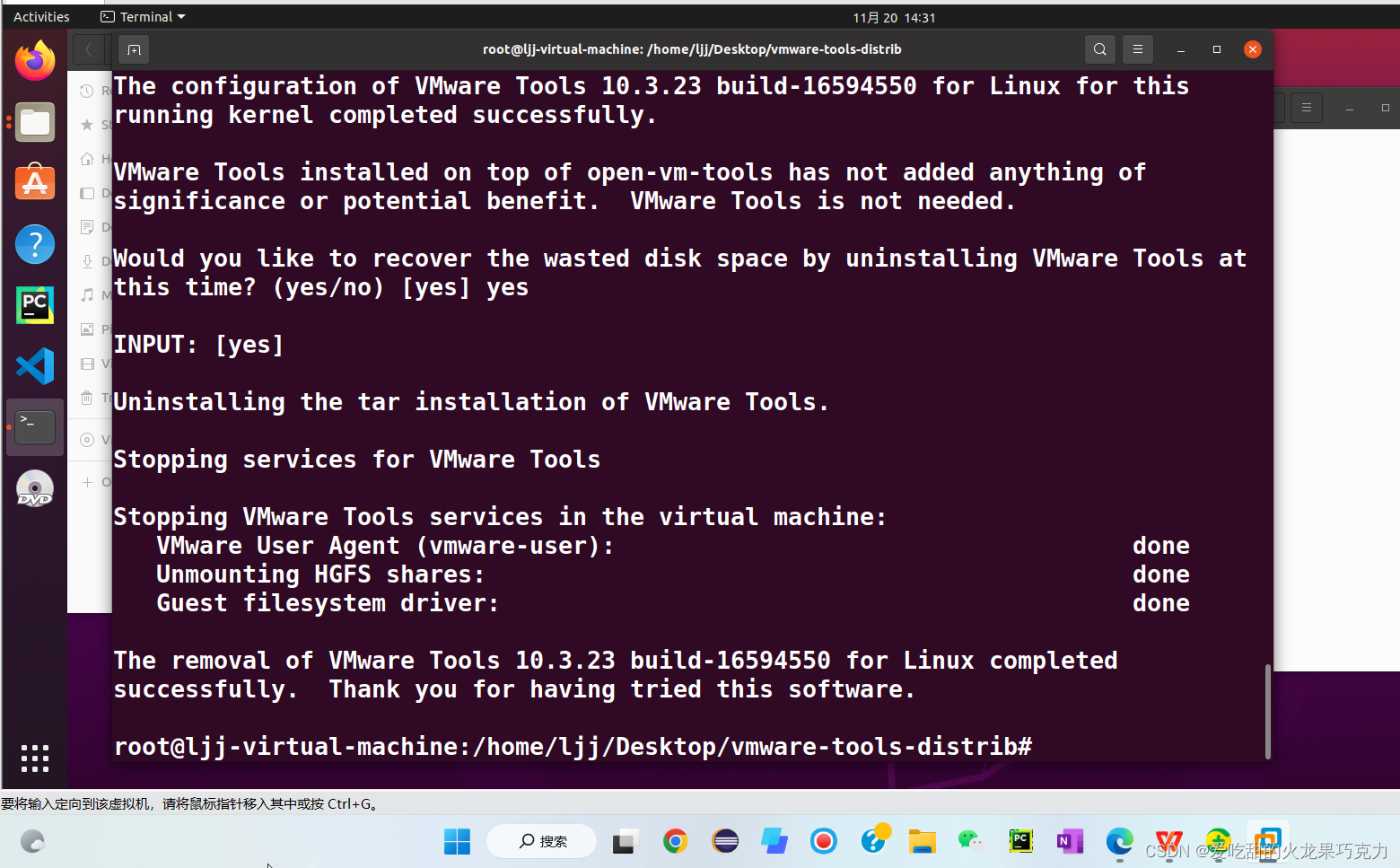1400x868 pixels.
Task: Open Chrome from the Windows taskbar
Action: tap(676, 841)
